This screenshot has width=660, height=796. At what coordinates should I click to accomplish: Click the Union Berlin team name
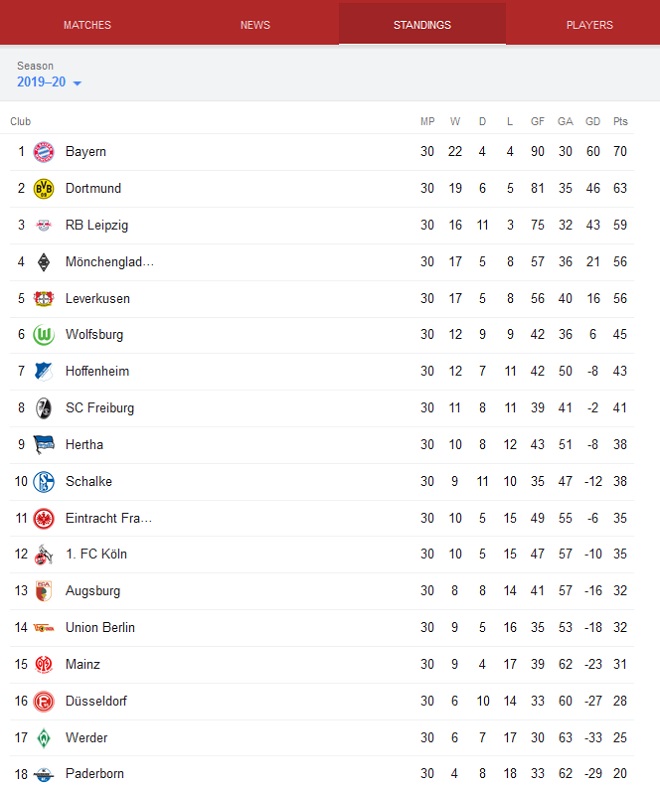point(100,628)
